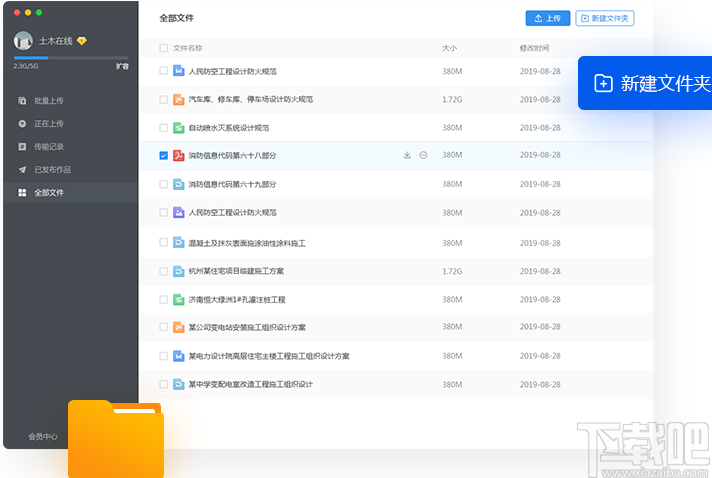Click the 2019-08-28 date of 济南恒大绿洲1#孔灌注桩工程

(x=540, y=300)
